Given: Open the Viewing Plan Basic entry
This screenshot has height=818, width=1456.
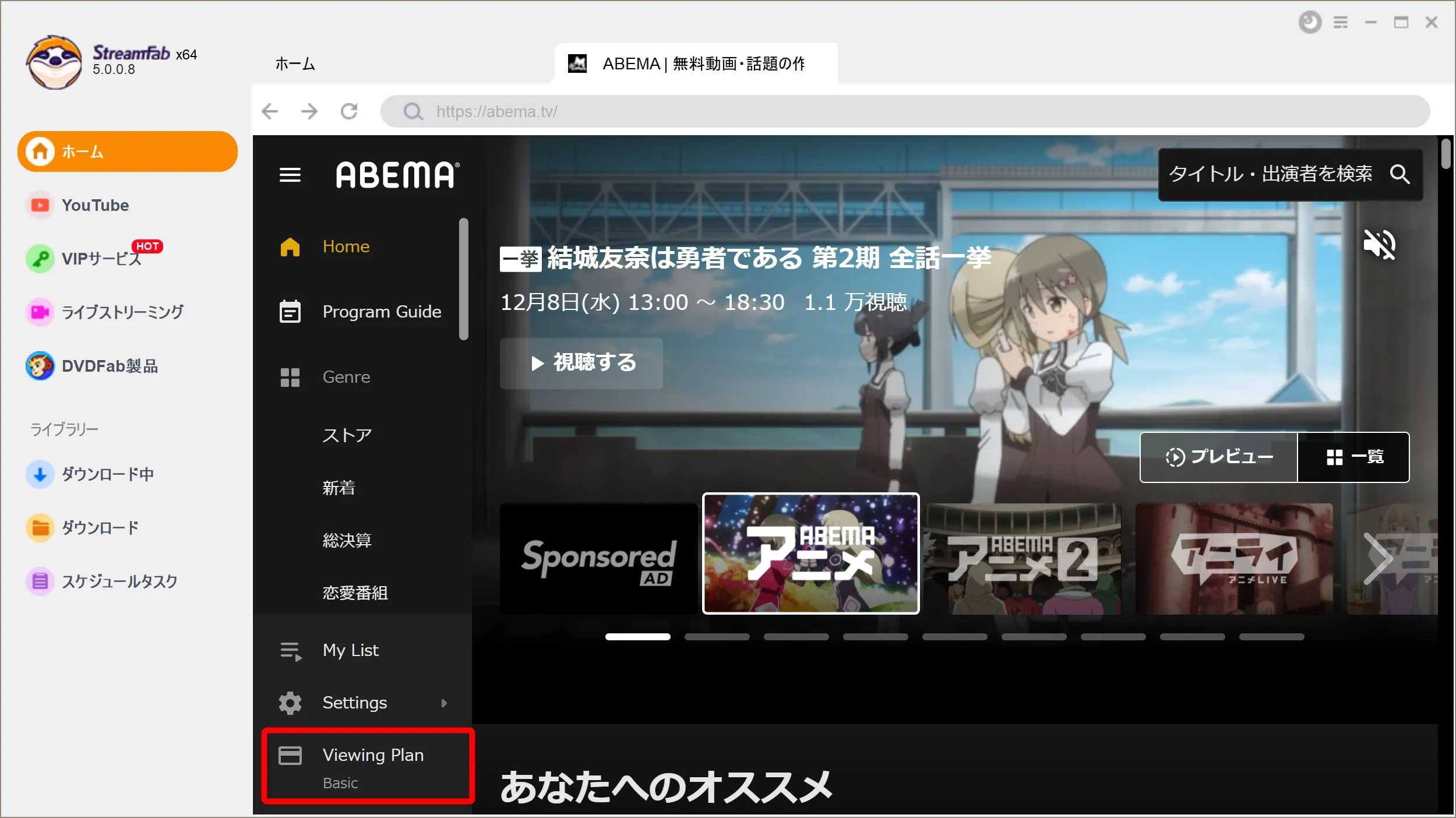Looking at the screenshot, I should [x=368, y=766].
